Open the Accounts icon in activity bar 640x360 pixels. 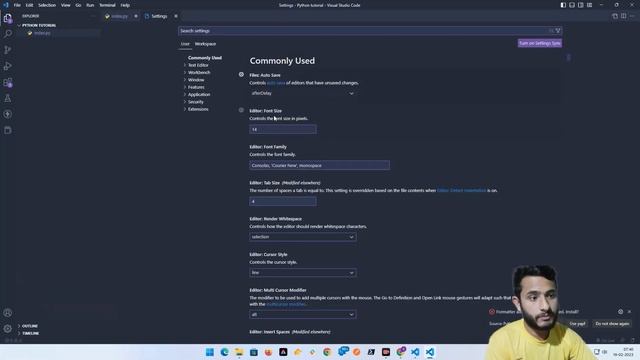(x=8, y=313)
